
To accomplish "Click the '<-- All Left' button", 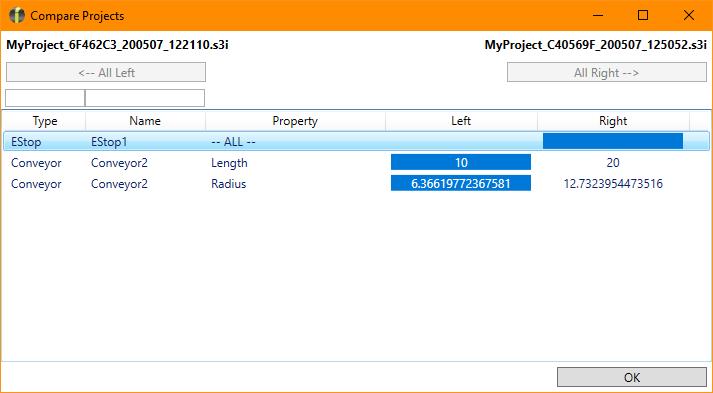I will pyautogui.click(x=106, y=72).
